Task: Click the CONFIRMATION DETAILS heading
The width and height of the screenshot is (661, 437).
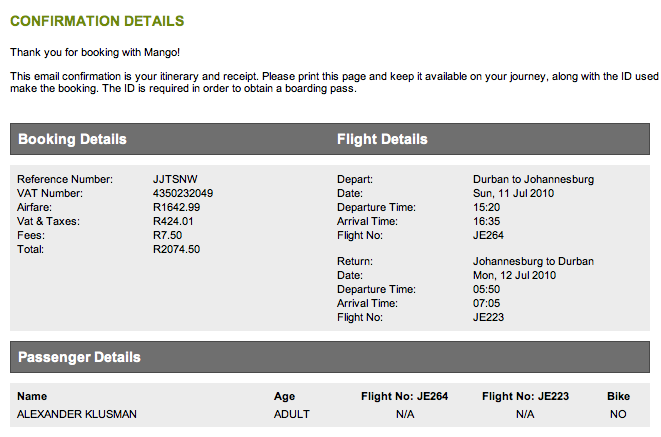Action: (x=97, y=21)
